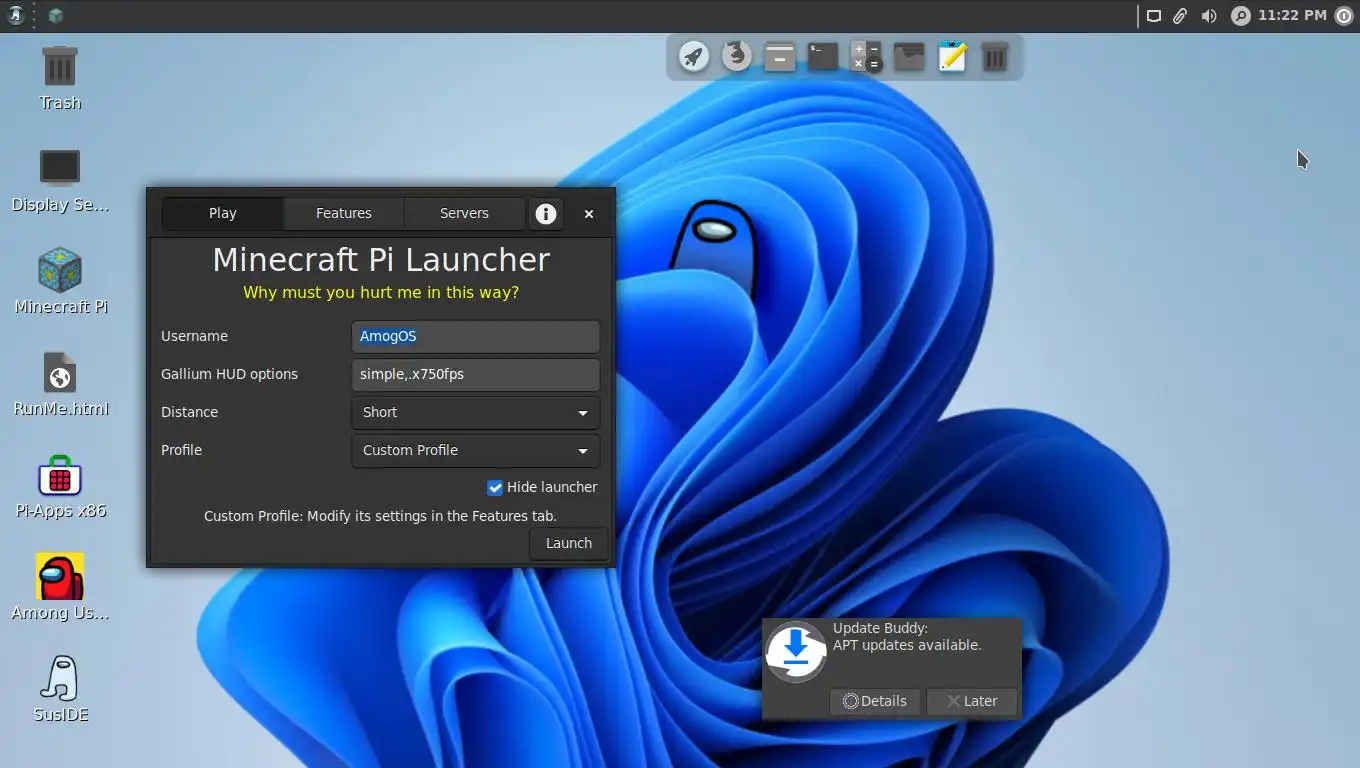1360x768 pixels.
Task: Open the terminal from the dock
Action: [823, 56]
